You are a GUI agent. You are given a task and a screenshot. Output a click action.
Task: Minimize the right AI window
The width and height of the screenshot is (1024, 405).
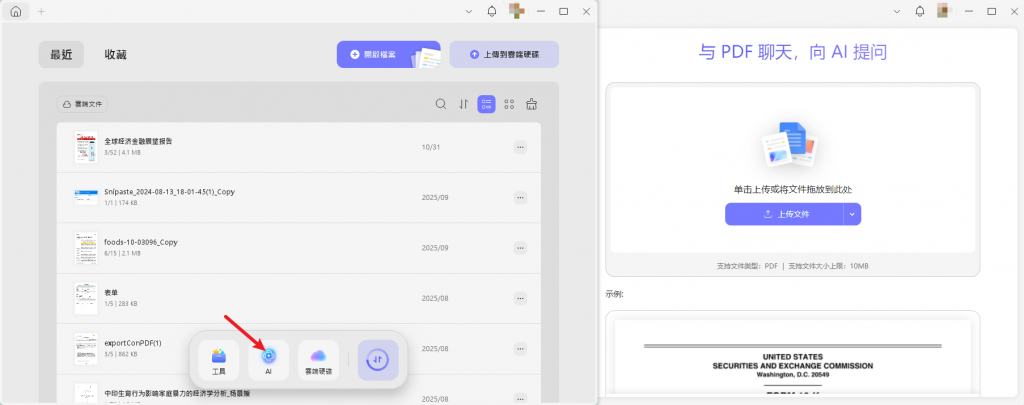(968, 12)
